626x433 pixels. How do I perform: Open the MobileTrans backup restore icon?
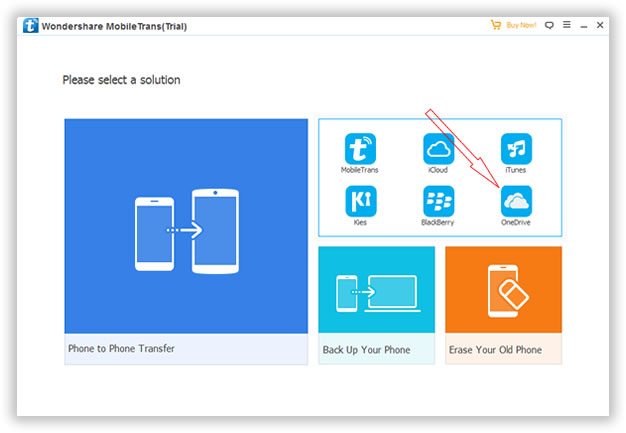click(360, 149)
